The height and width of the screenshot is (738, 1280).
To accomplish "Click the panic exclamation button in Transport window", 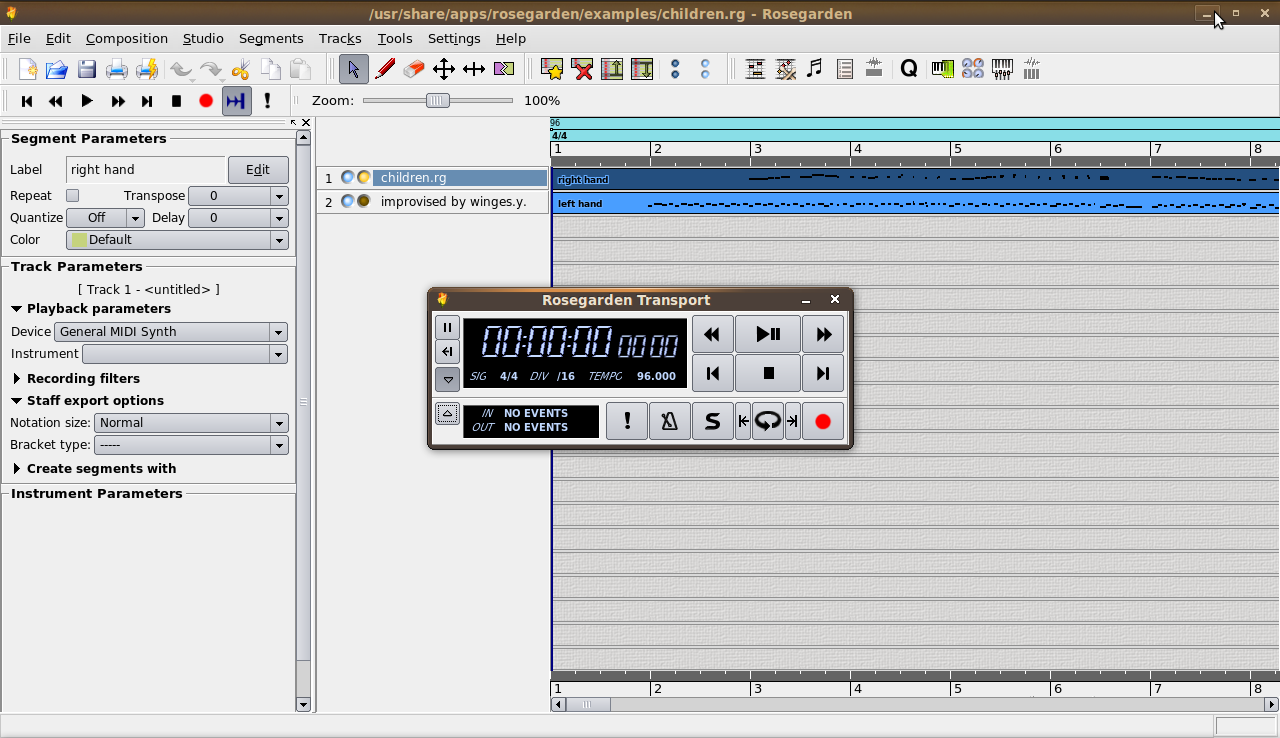I will (x=627, y=422).
